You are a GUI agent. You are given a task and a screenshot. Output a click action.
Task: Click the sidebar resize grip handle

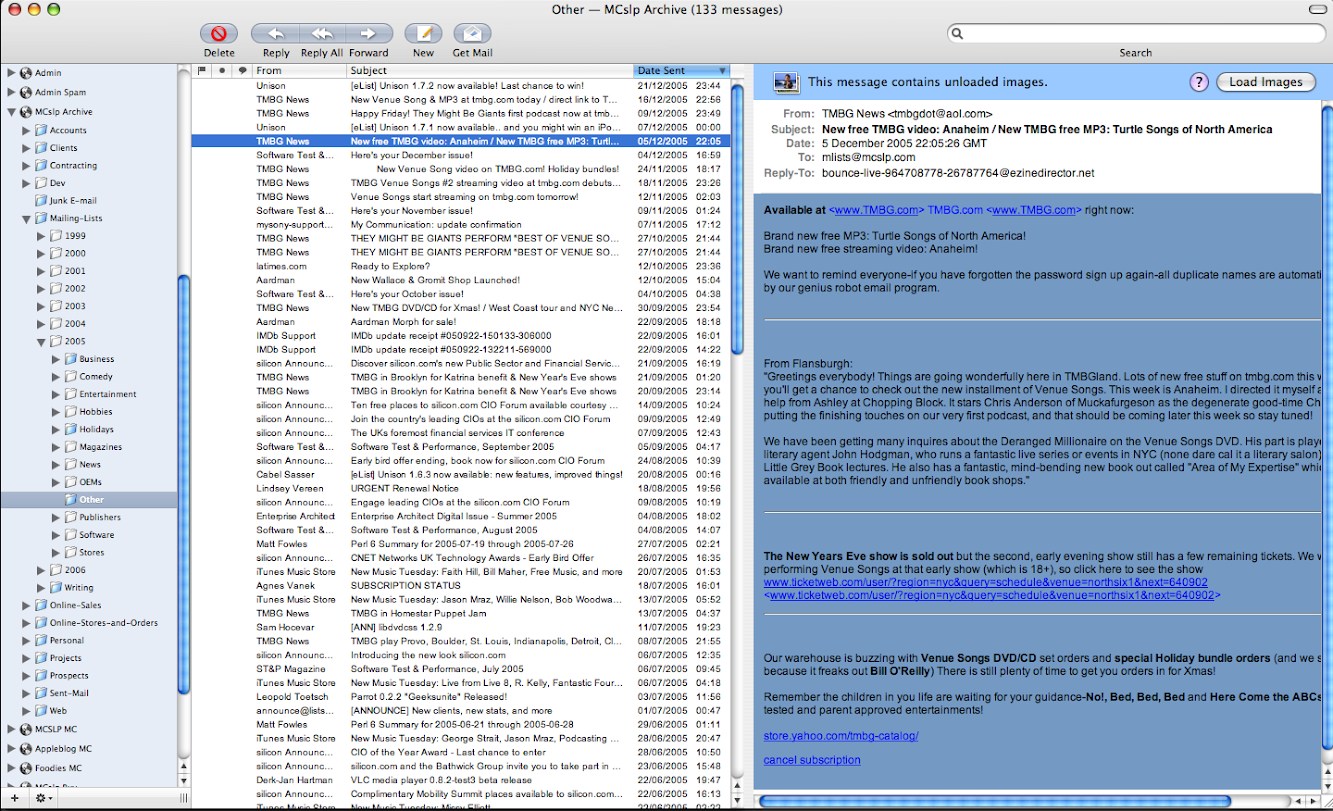pos(184,798)
